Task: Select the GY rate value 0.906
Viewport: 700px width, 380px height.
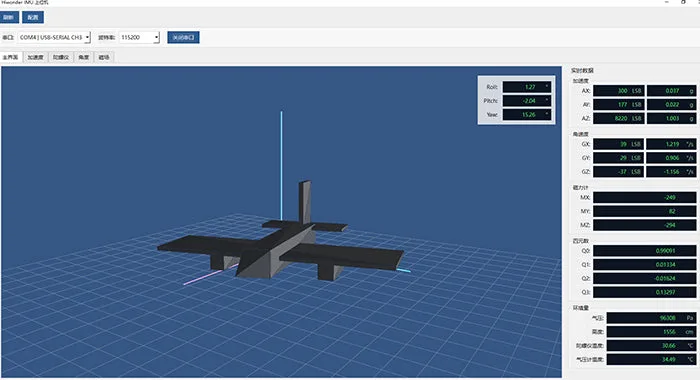Action: (671, 158)
